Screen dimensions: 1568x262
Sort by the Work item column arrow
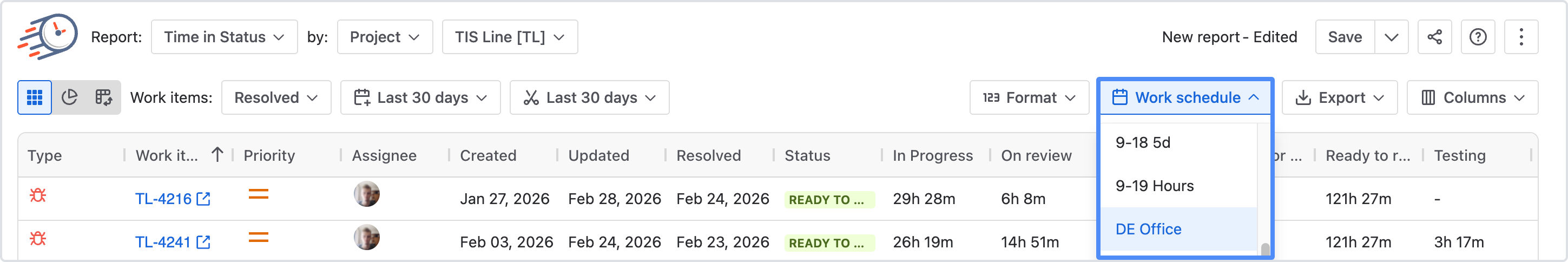point(218,155)
